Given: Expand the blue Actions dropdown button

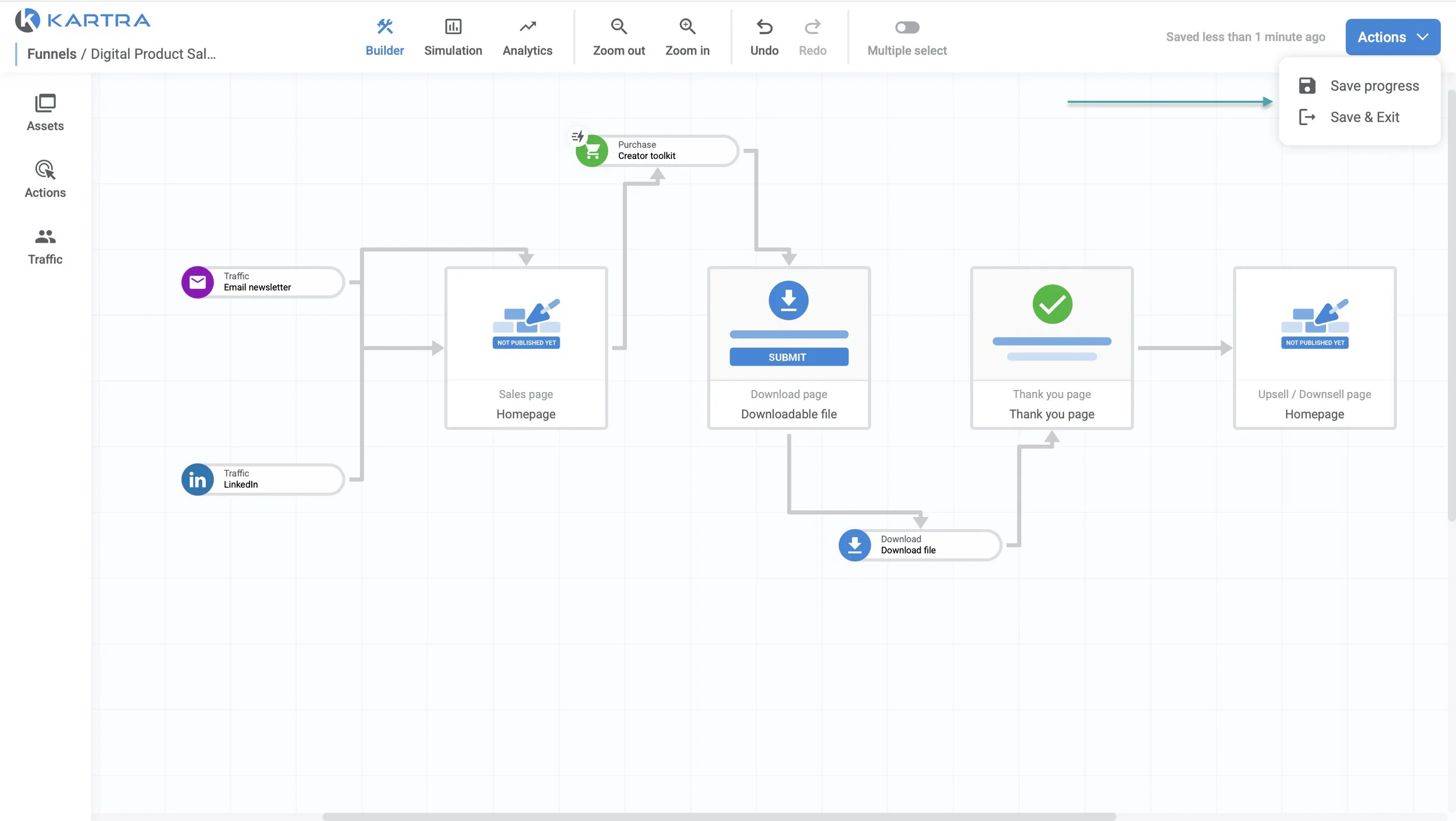Looking at the screenshot, I should 1393,37.
